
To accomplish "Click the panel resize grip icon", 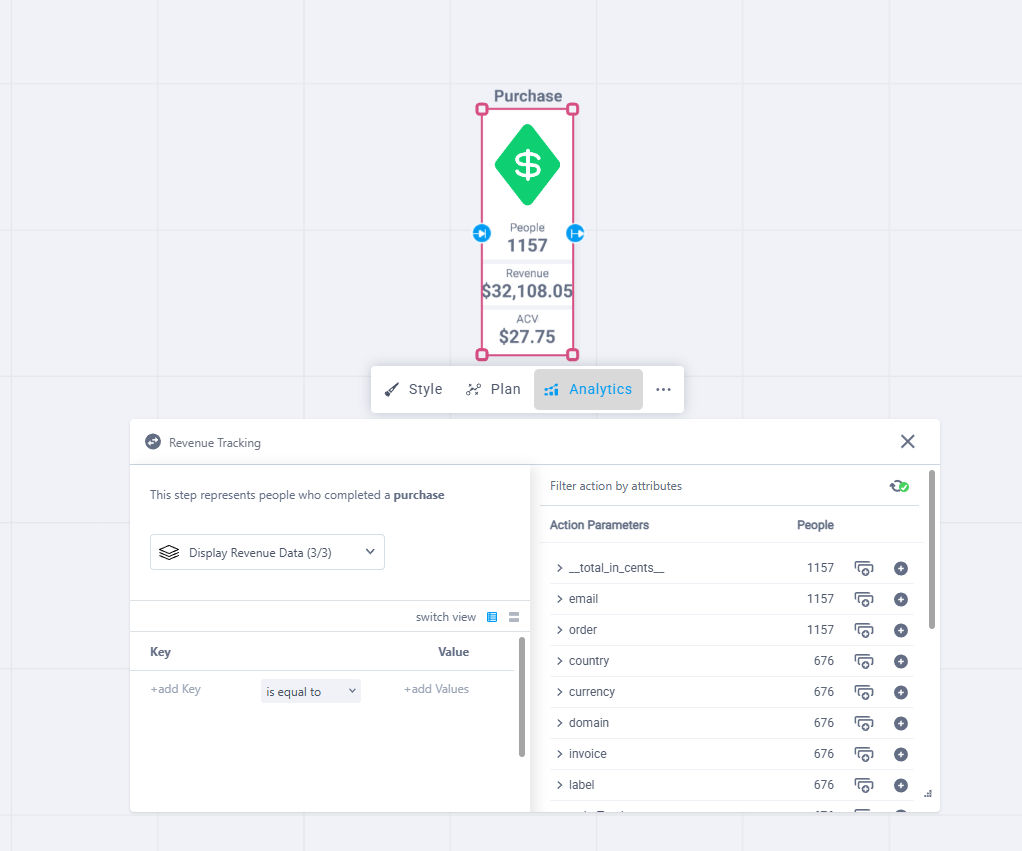I will (928, 794).
